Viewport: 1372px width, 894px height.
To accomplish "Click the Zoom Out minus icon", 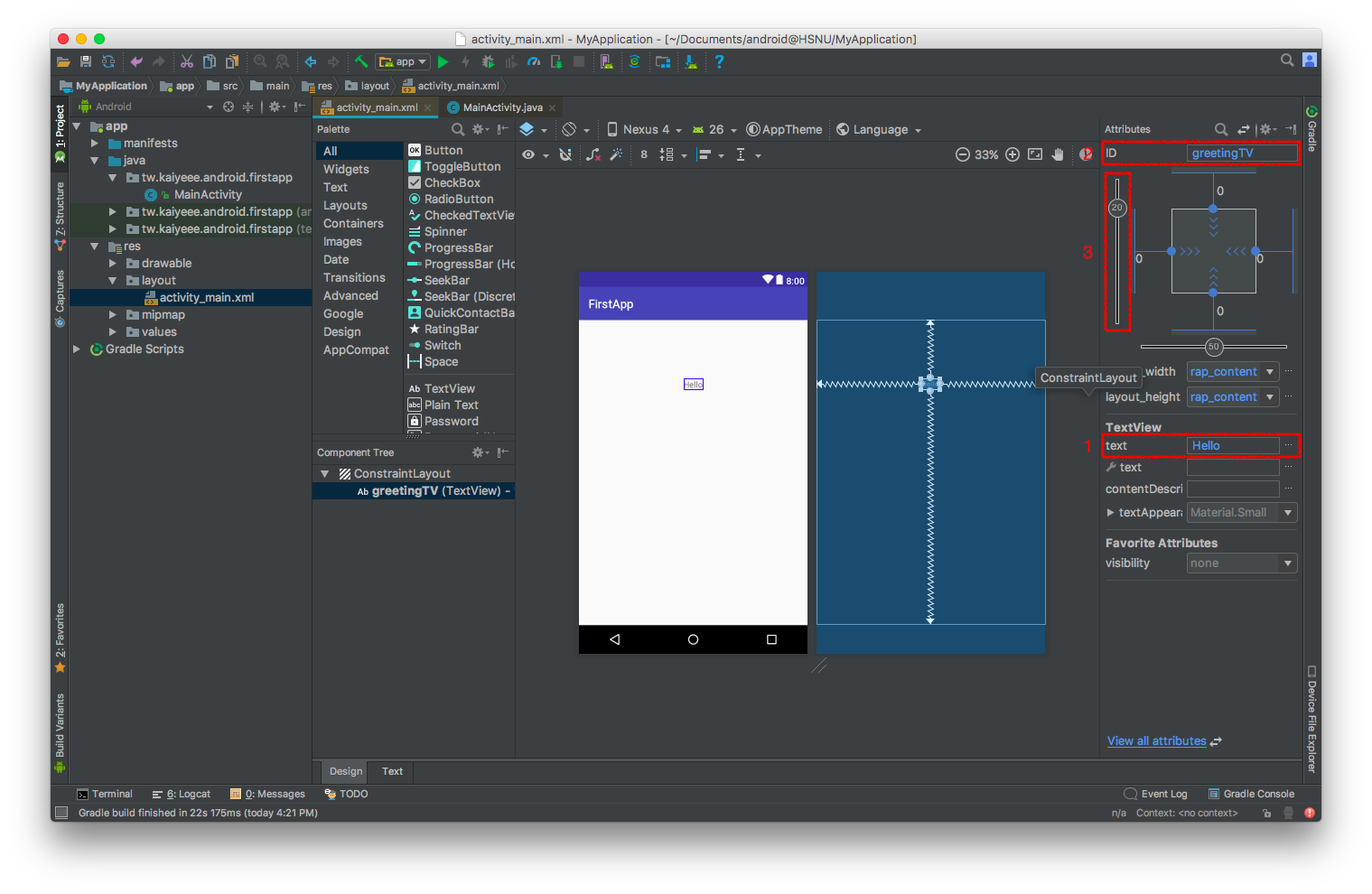I will pos(963,154).
